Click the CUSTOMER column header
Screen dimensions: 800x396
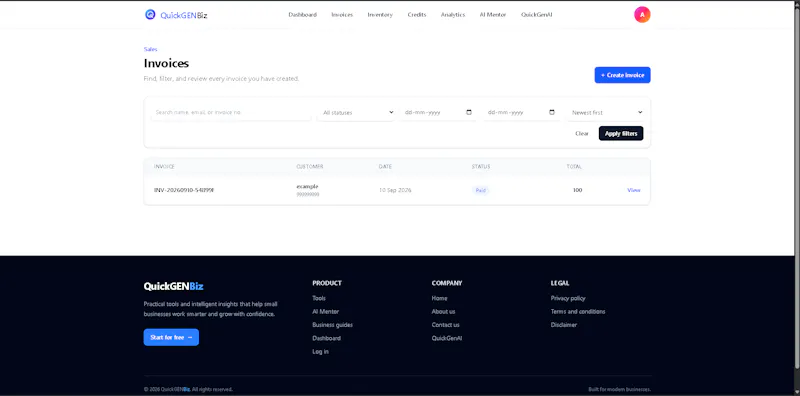coord(310,167)
